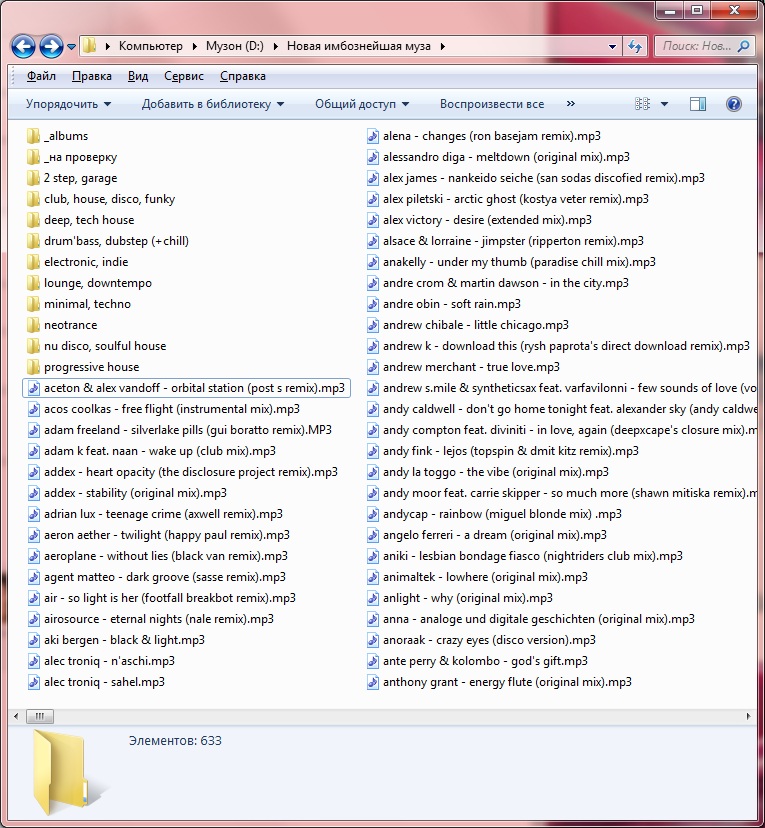The width and height of the screenshot is (765, 828).
Task: Select 'andy la toggo - the vibe (original mix).mp3'
Action: 496,472
